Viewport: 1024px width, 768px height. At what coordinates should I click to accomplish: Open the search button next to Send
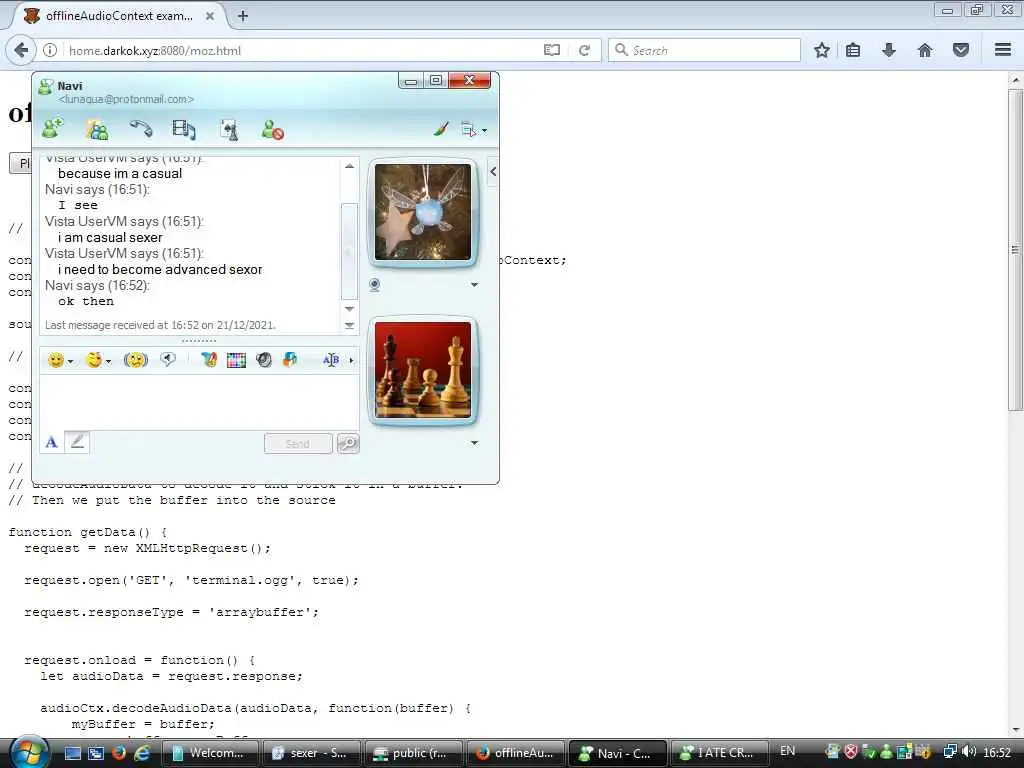pyautogui.click(x=348, y=443)
